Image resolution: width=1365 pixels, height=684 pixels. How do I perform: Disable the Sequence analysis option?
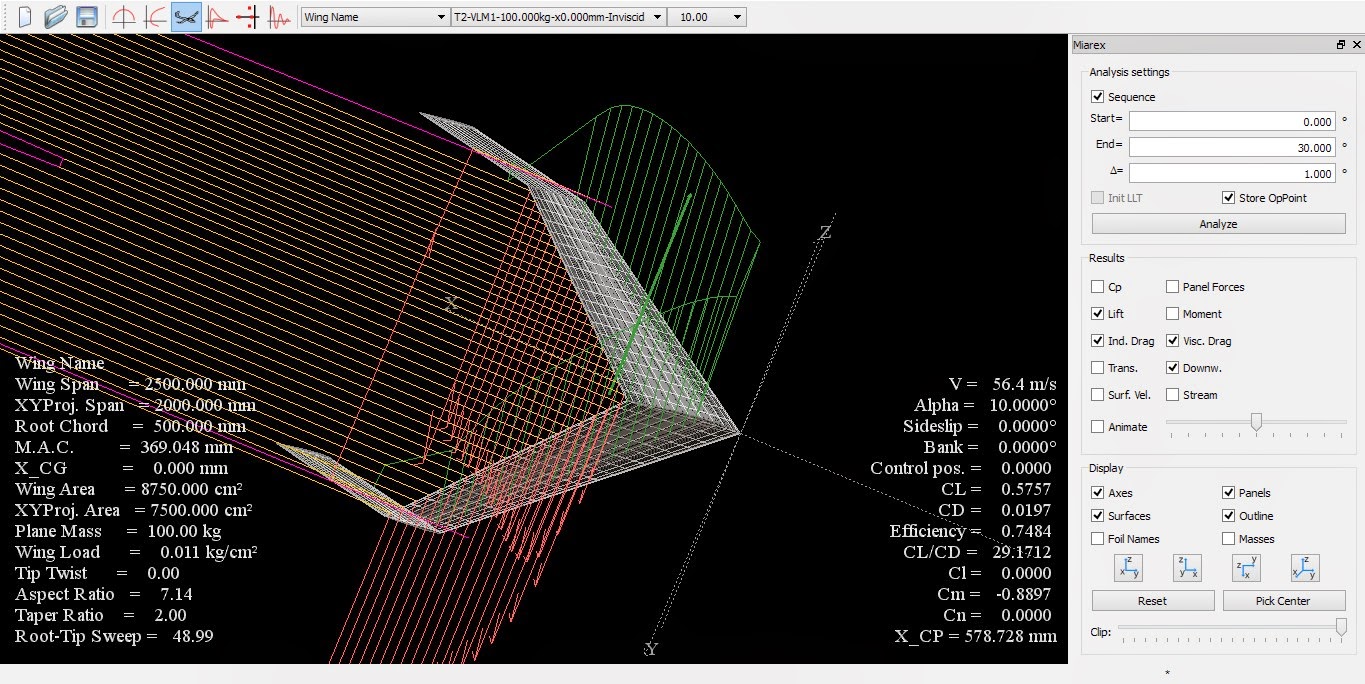1097,96
